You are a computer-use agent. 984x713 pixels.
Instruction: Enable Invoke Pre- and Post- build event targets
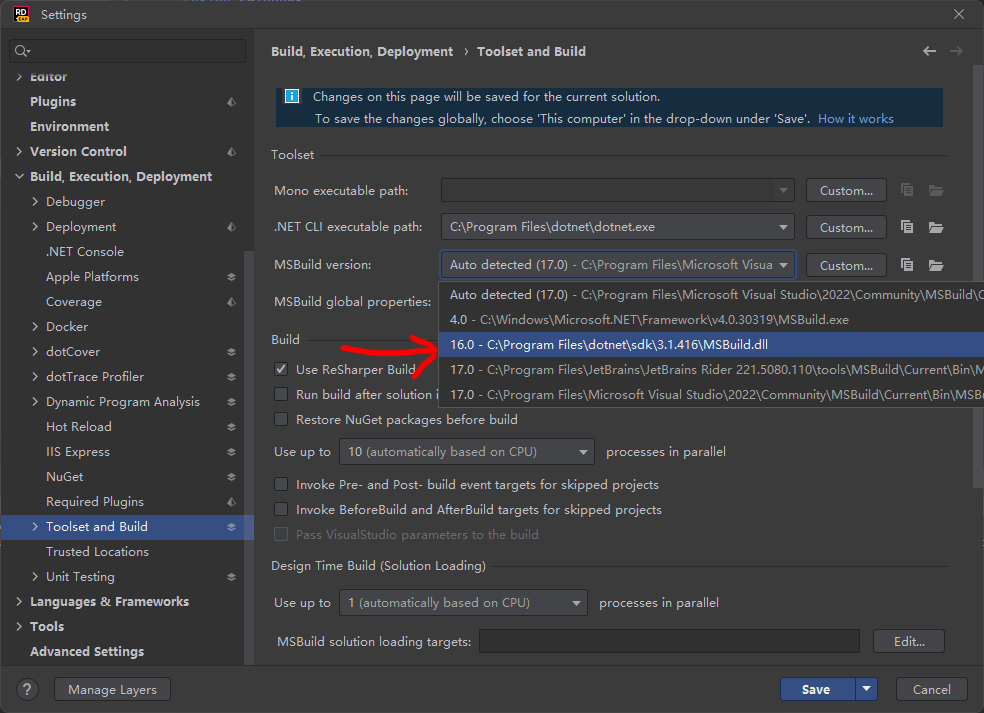tap(281, 485)
